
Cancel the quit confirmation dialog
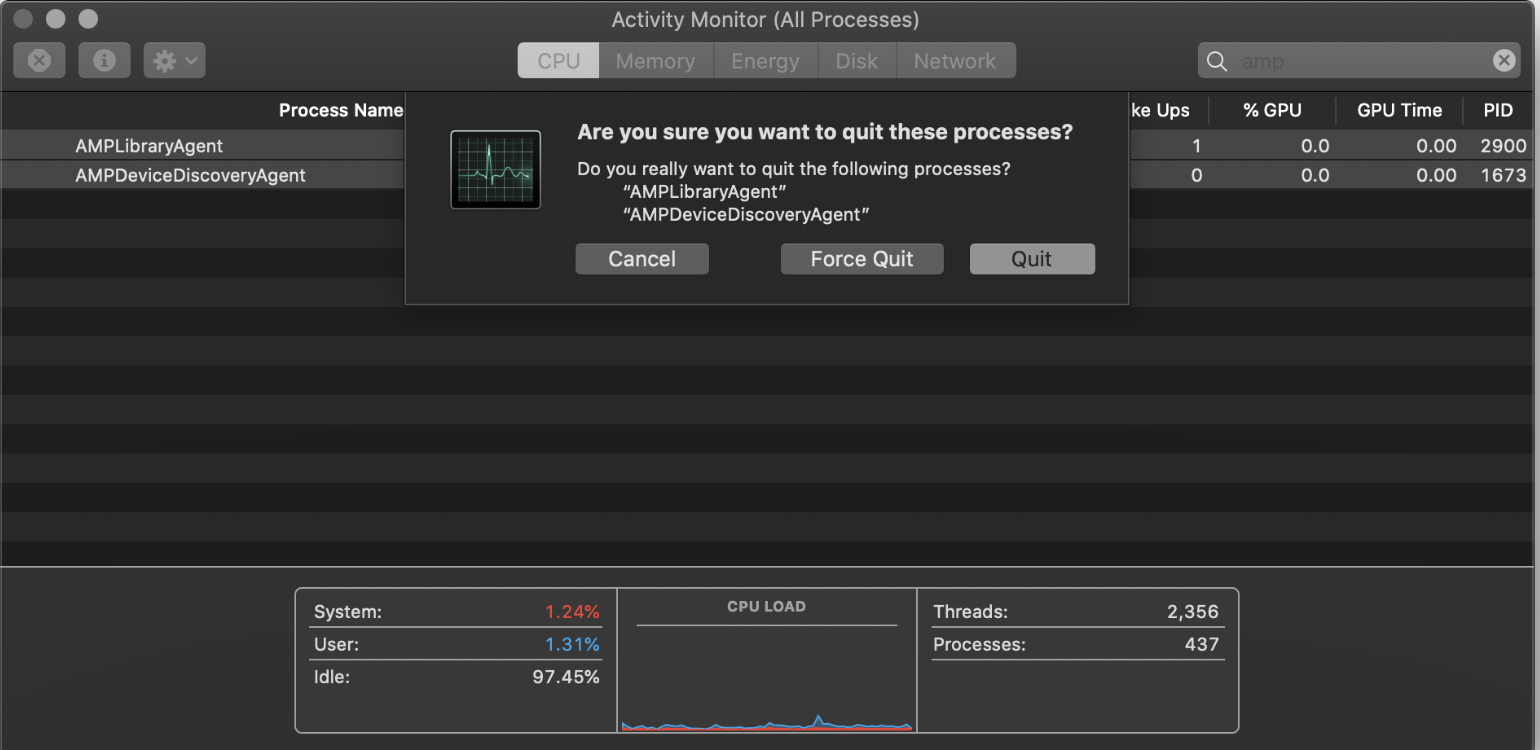[x=641, y=258]
